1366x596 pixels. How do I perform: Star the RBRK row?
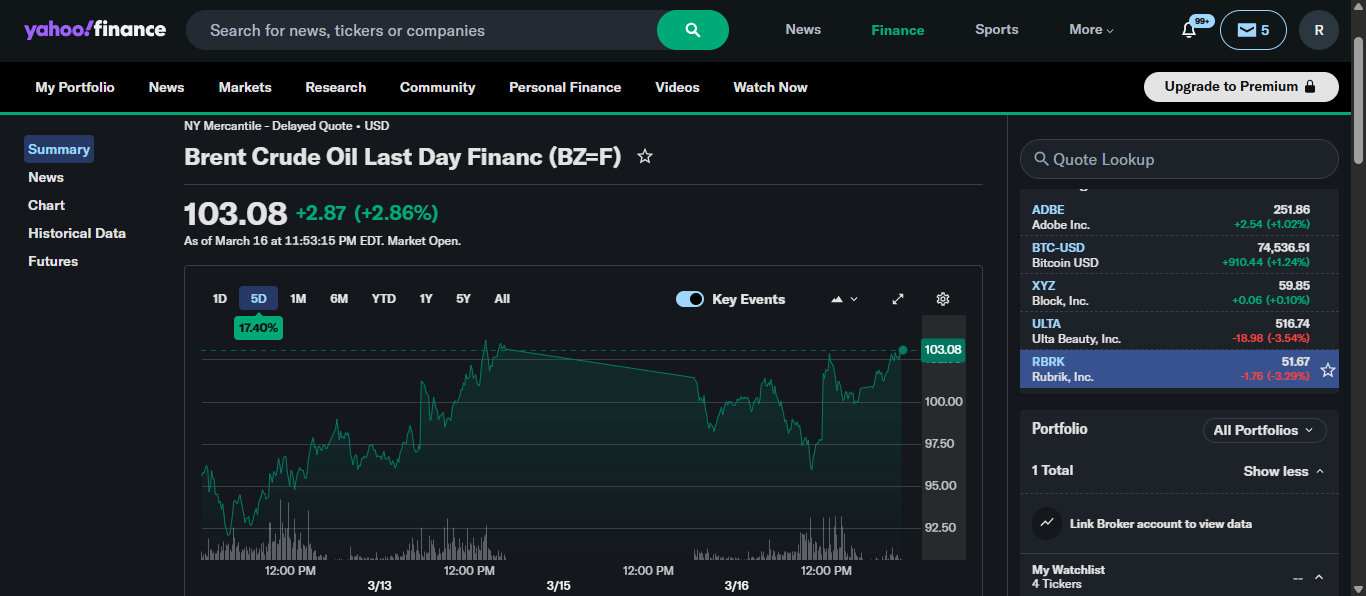pyautogui.click(x=1328, y=370)
